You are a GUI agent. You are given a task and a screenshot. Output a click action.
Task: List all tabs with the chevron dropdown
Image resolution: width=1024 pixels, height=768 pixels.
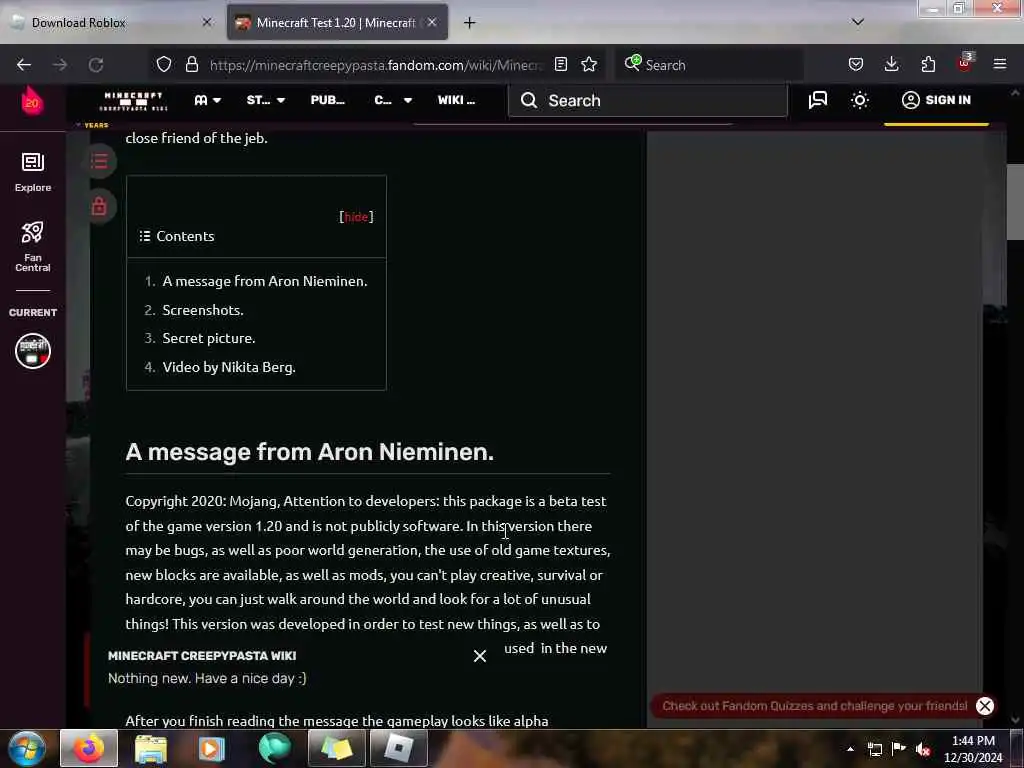(x=857, y=22)
